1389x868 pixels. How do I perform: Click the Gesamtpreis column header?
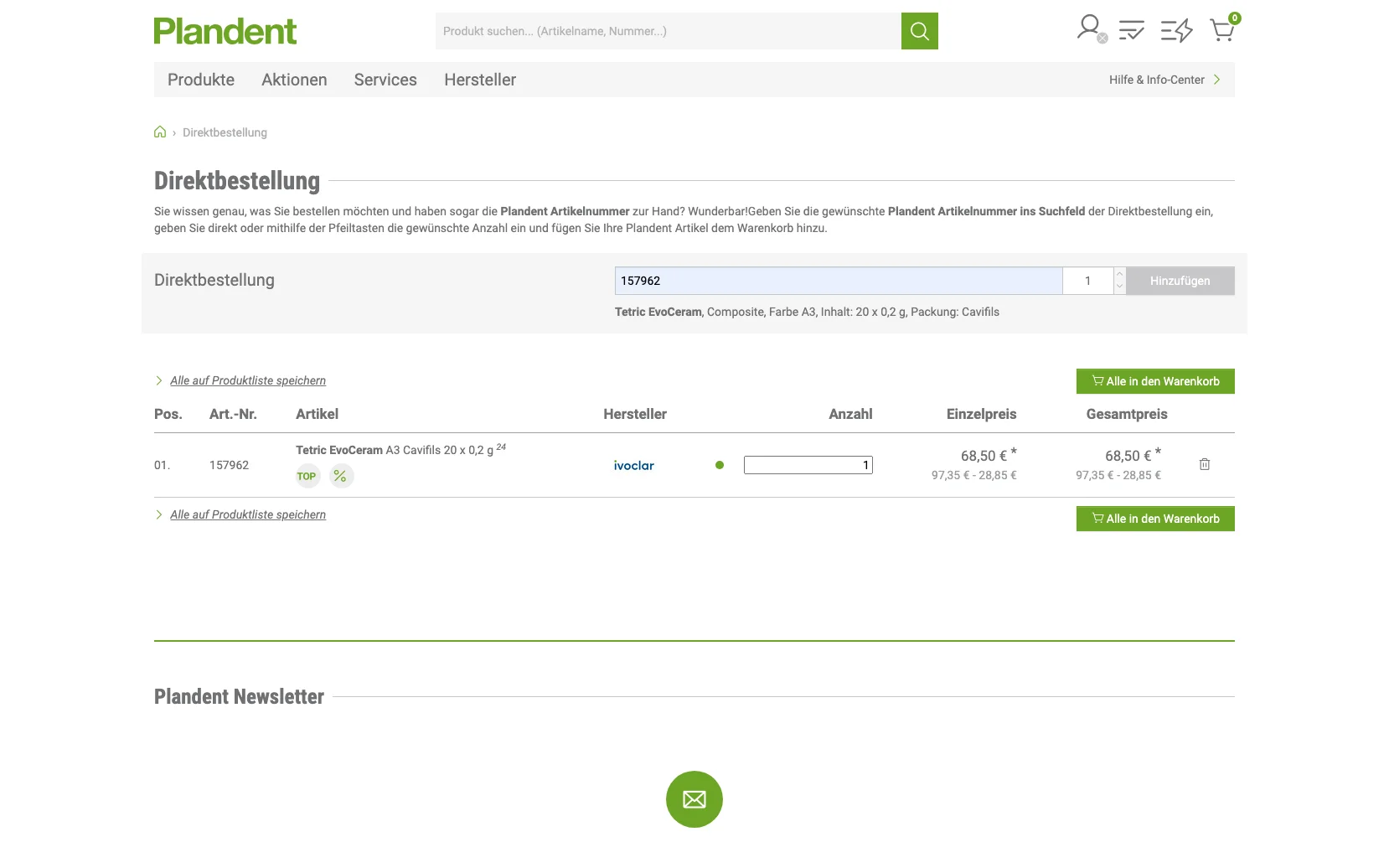click(x=1127, y=414)
